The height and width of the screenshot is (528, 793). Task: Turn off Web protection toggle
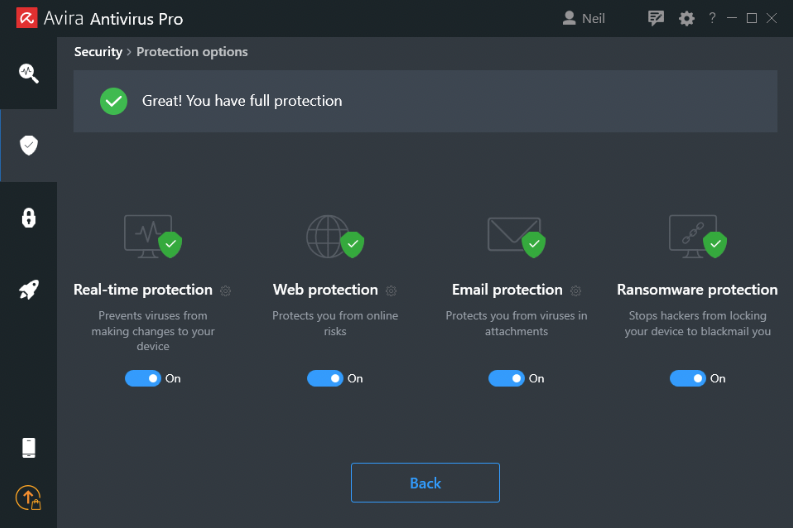(x=325, y=378)
